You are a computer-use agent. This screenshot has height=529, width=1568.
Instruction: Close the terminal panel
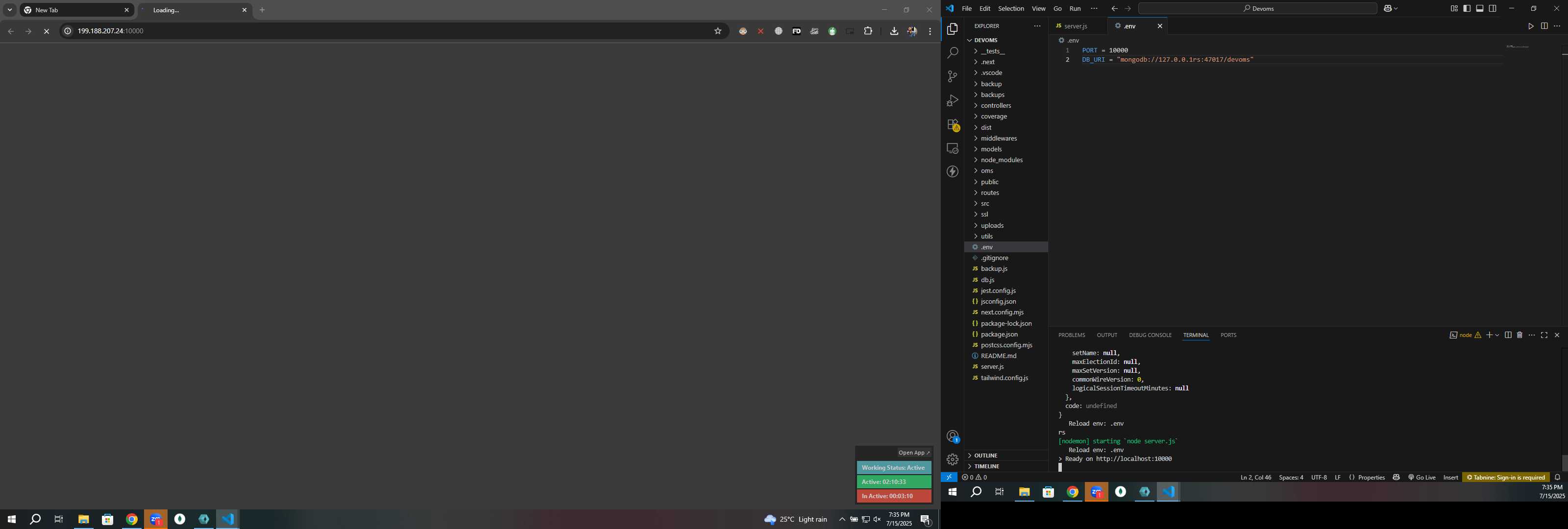tap(1557, 336)
